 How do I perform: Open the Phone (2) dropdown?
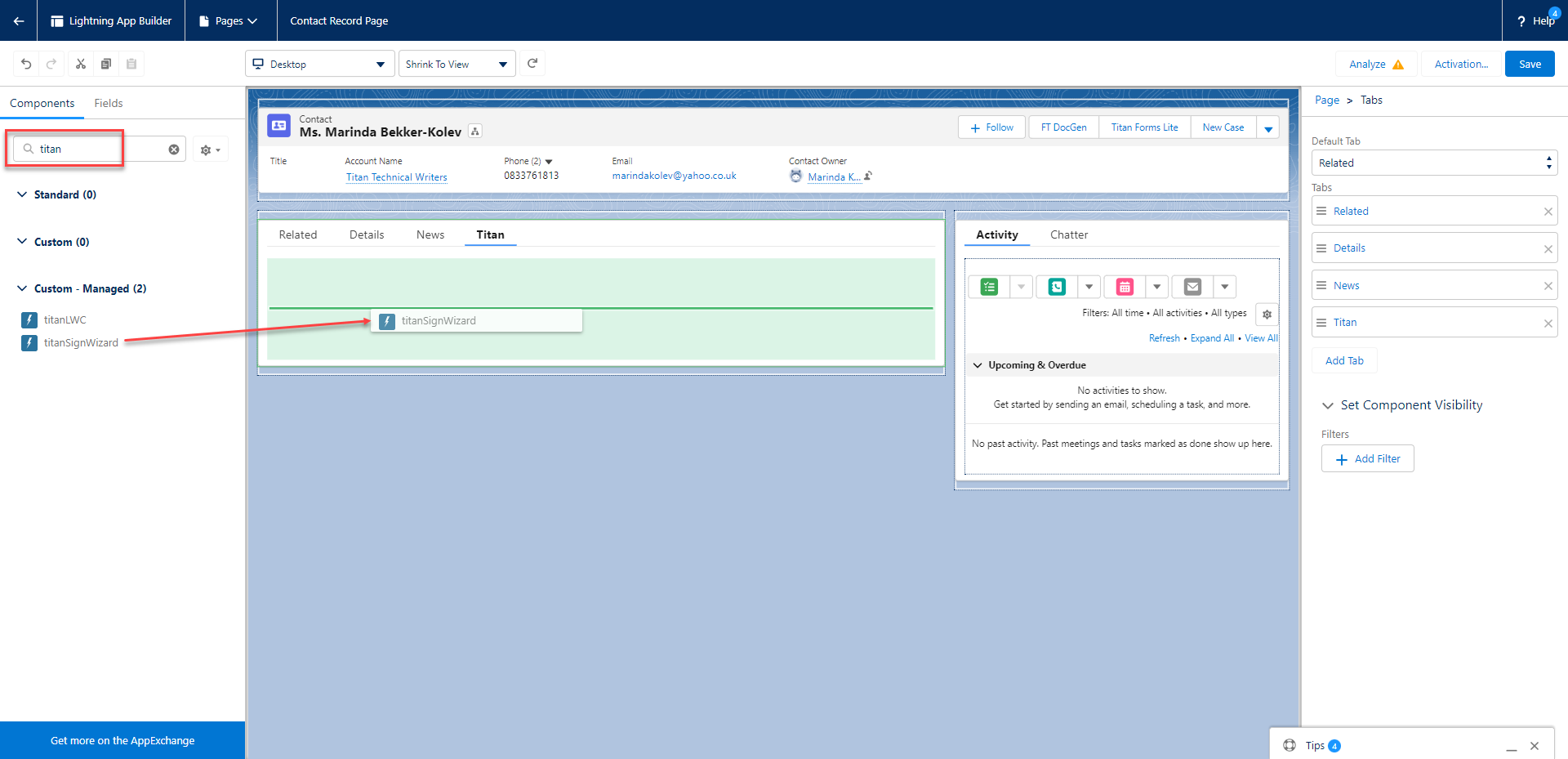pos(549,162)
